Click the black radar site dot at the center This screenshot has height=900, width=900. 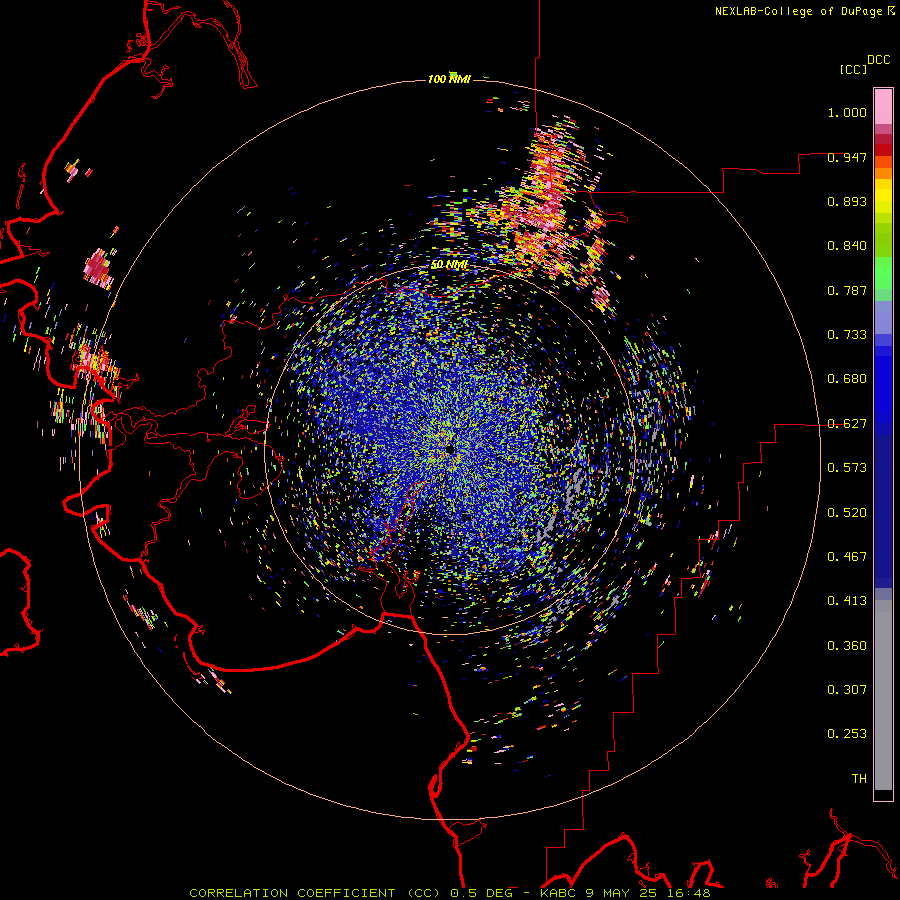pyautogui.click(x=450, y=450)
